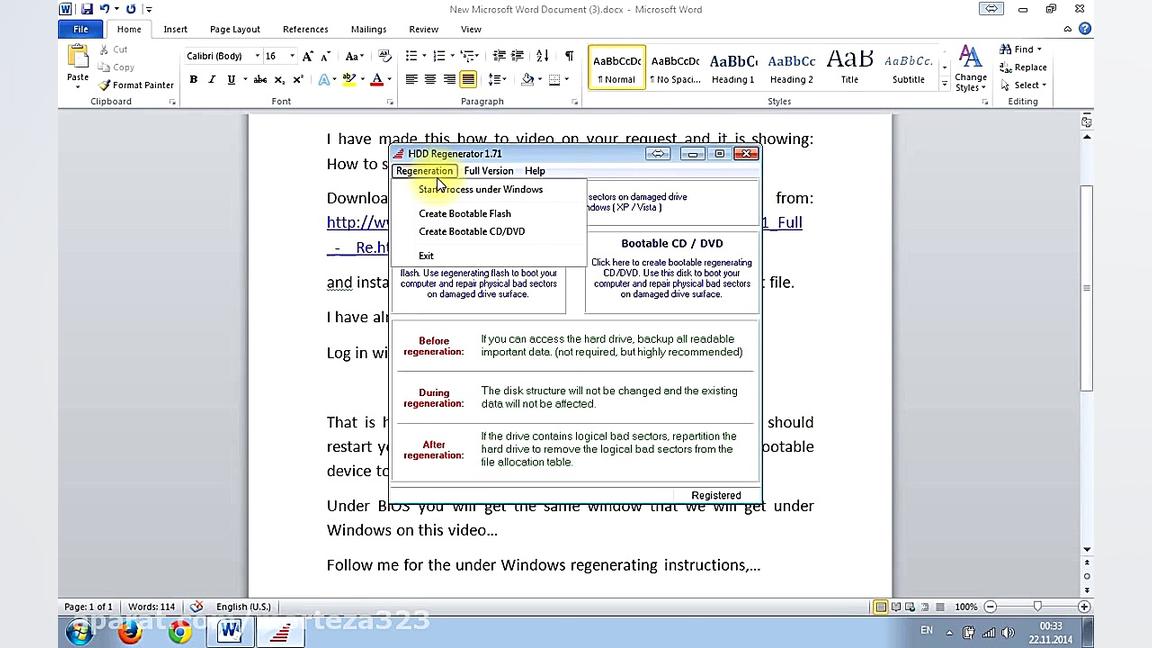1152x648 pixels.
Task: Open the Font Color dropdown arrow
Action: 389,79
